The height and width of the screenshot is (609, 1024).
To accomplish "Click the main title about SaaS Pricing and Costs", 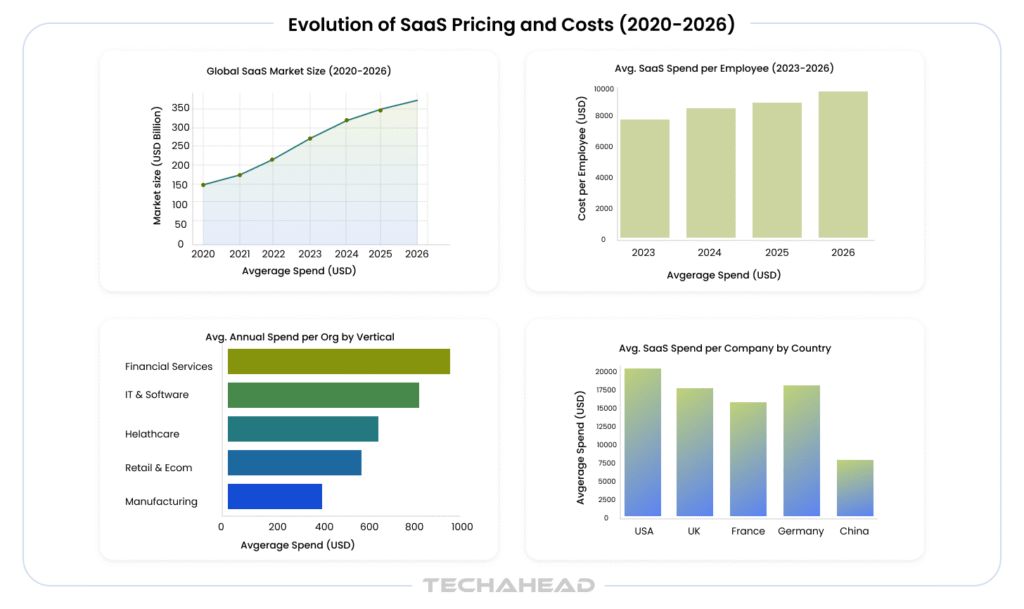I will (511, 25).
